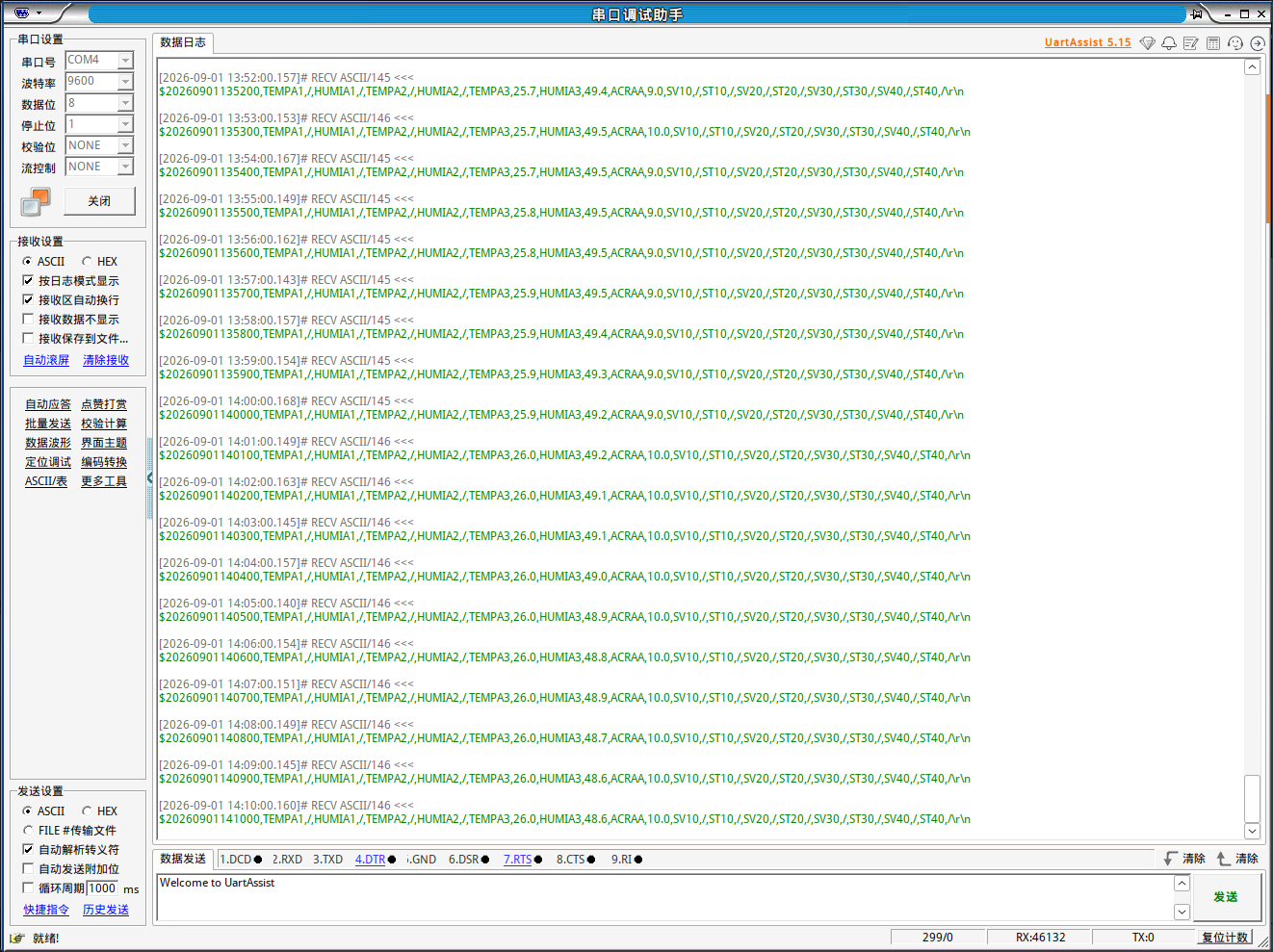
Task: Enable the 接收数据不显示 checkbox
Action: 28,320
